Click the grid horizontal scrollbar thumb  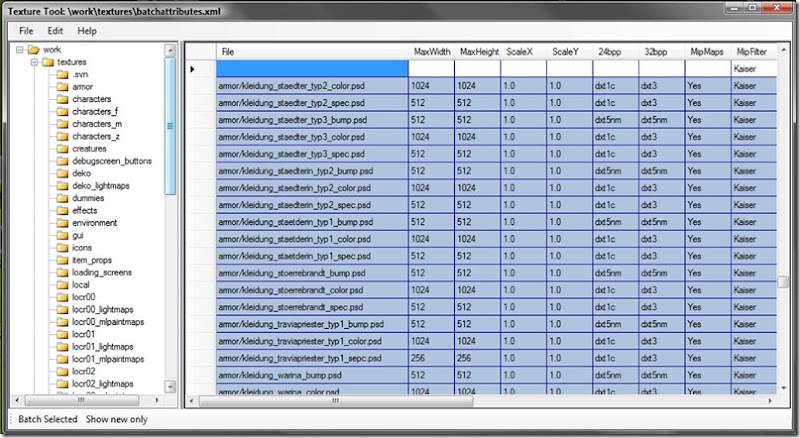336,401
